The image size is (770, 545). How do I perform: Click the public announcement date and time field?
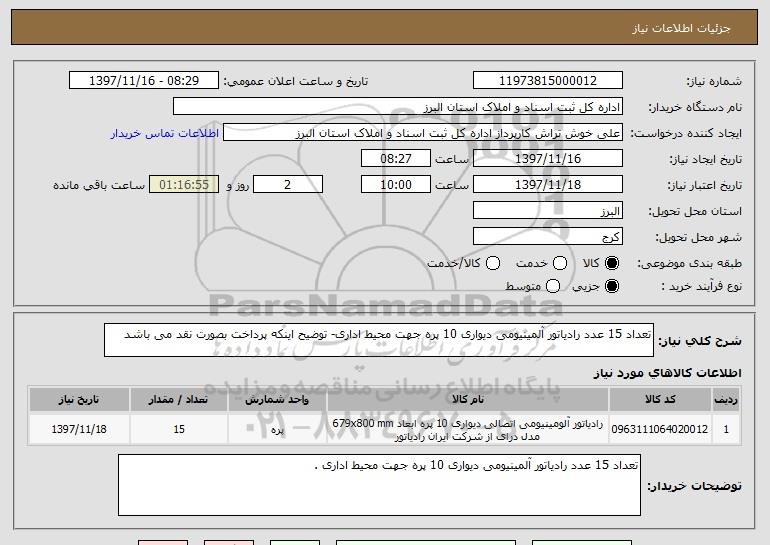pos(146,81)
